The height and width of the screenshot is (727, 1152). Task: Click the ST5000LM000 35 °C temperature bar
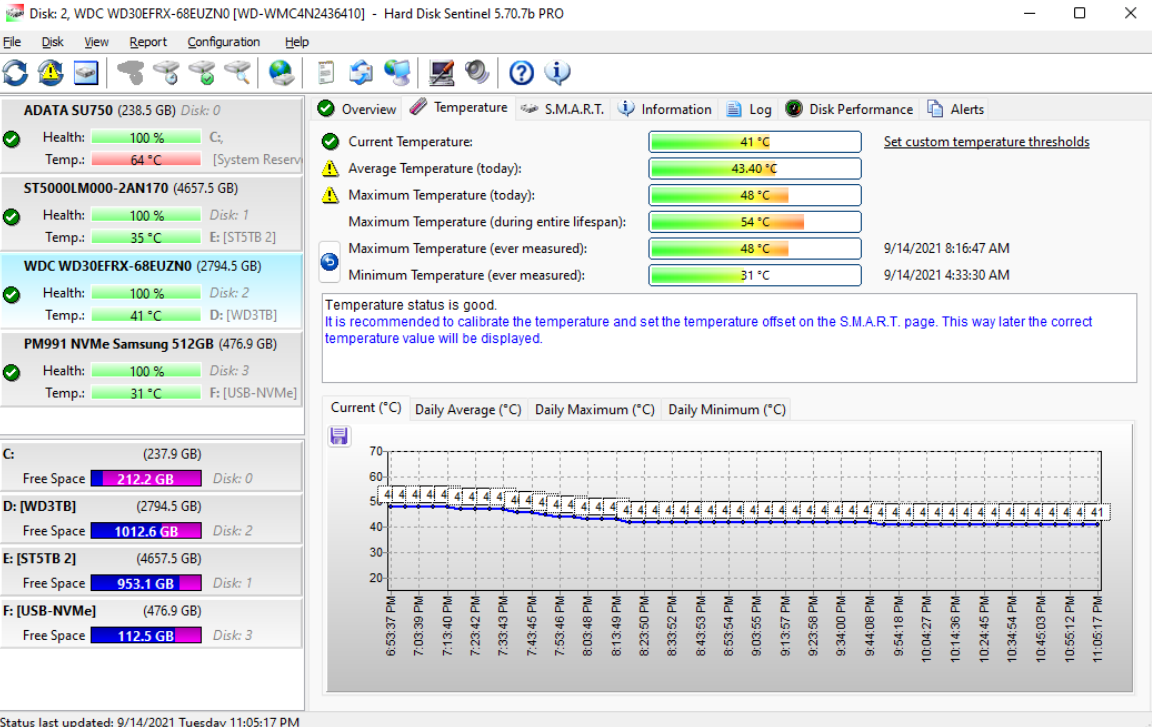coord(146,237)
